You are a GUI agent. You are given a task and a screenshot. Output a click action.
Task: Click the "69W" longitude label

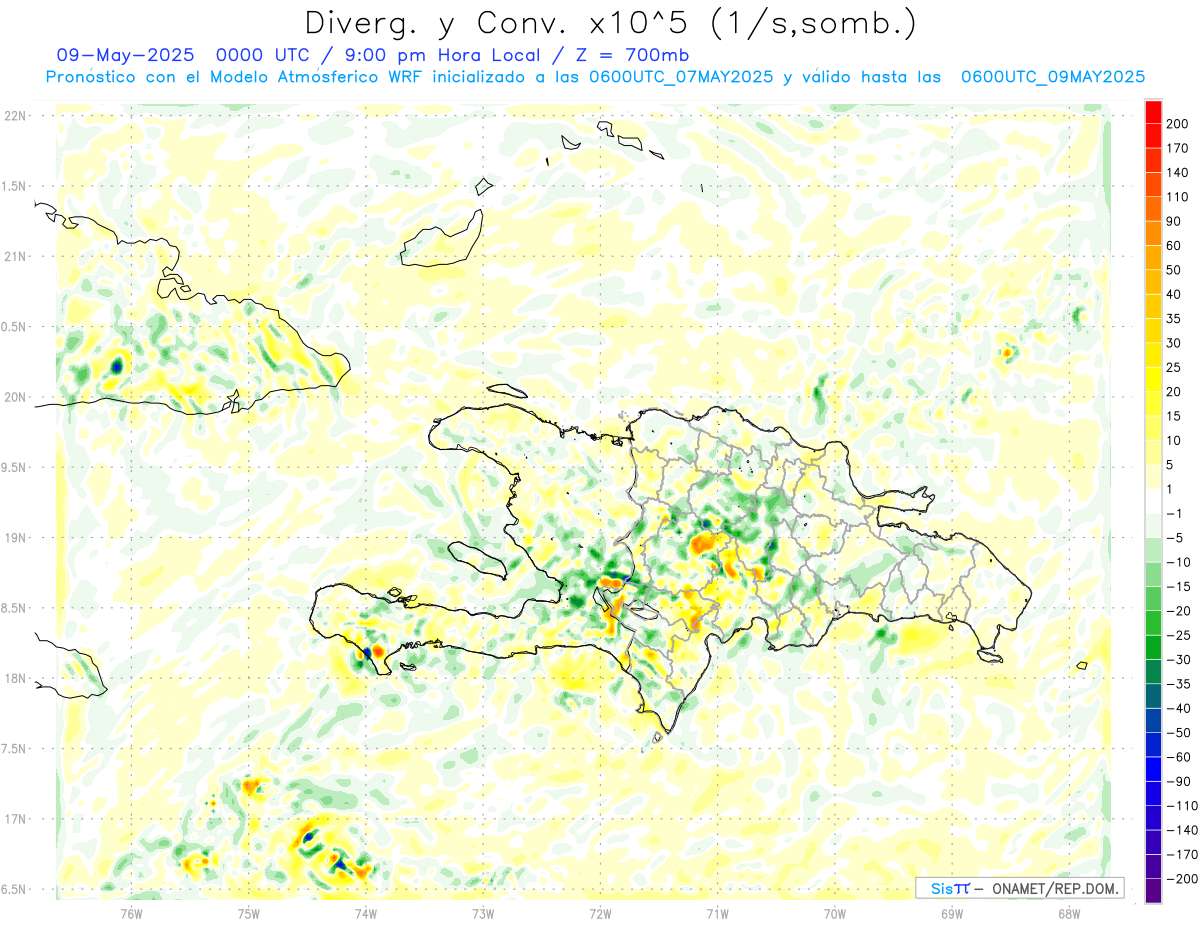[952, 913]
